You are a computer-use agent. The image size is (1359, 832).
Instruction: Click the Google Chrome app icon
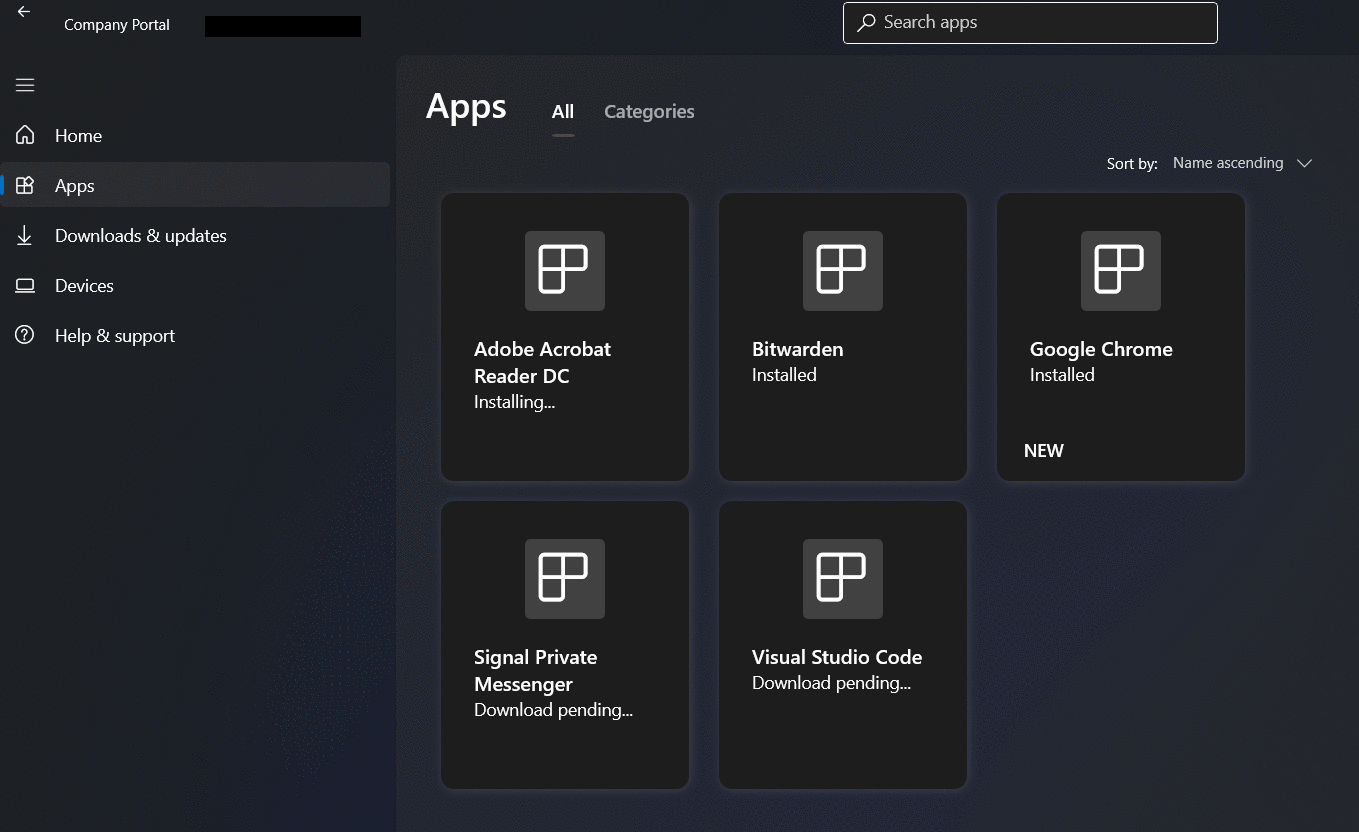[x=1121, y=271]
